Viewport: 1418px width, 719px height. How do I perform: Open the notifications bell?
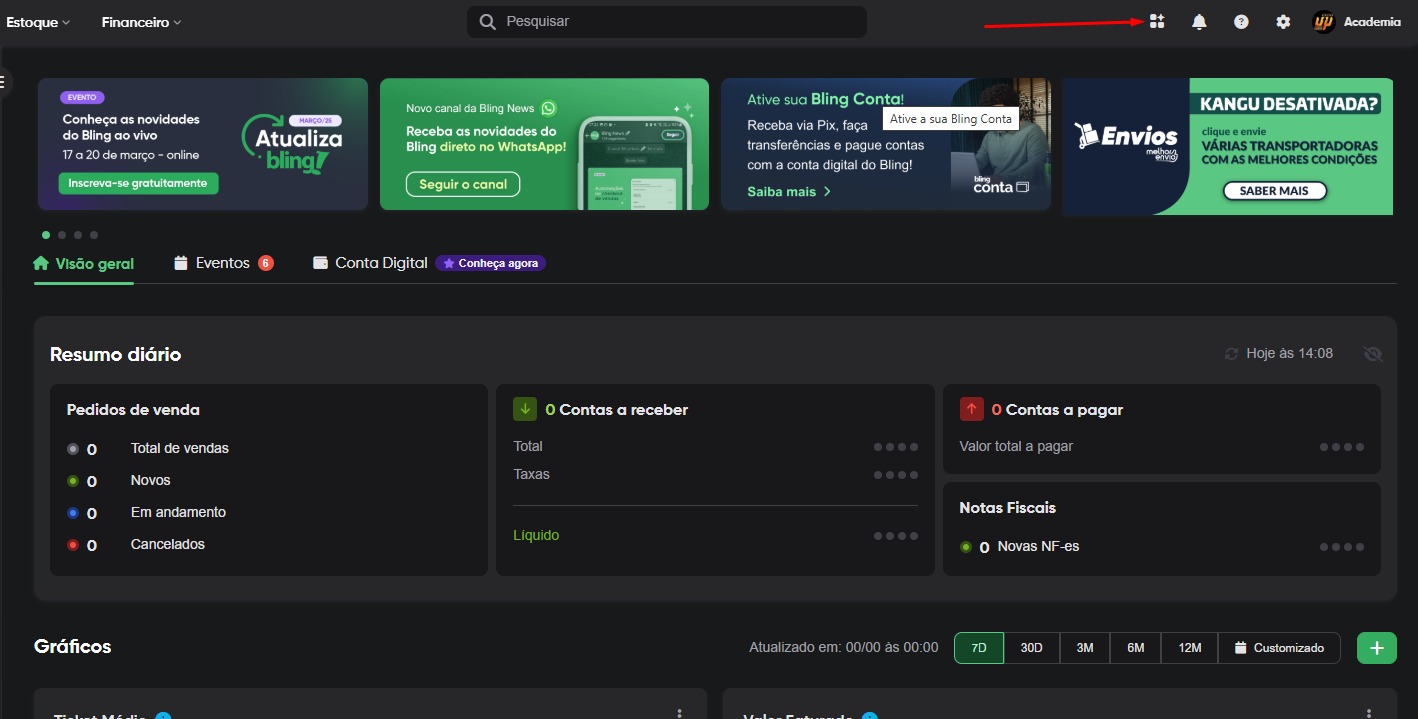(1199, 22)
